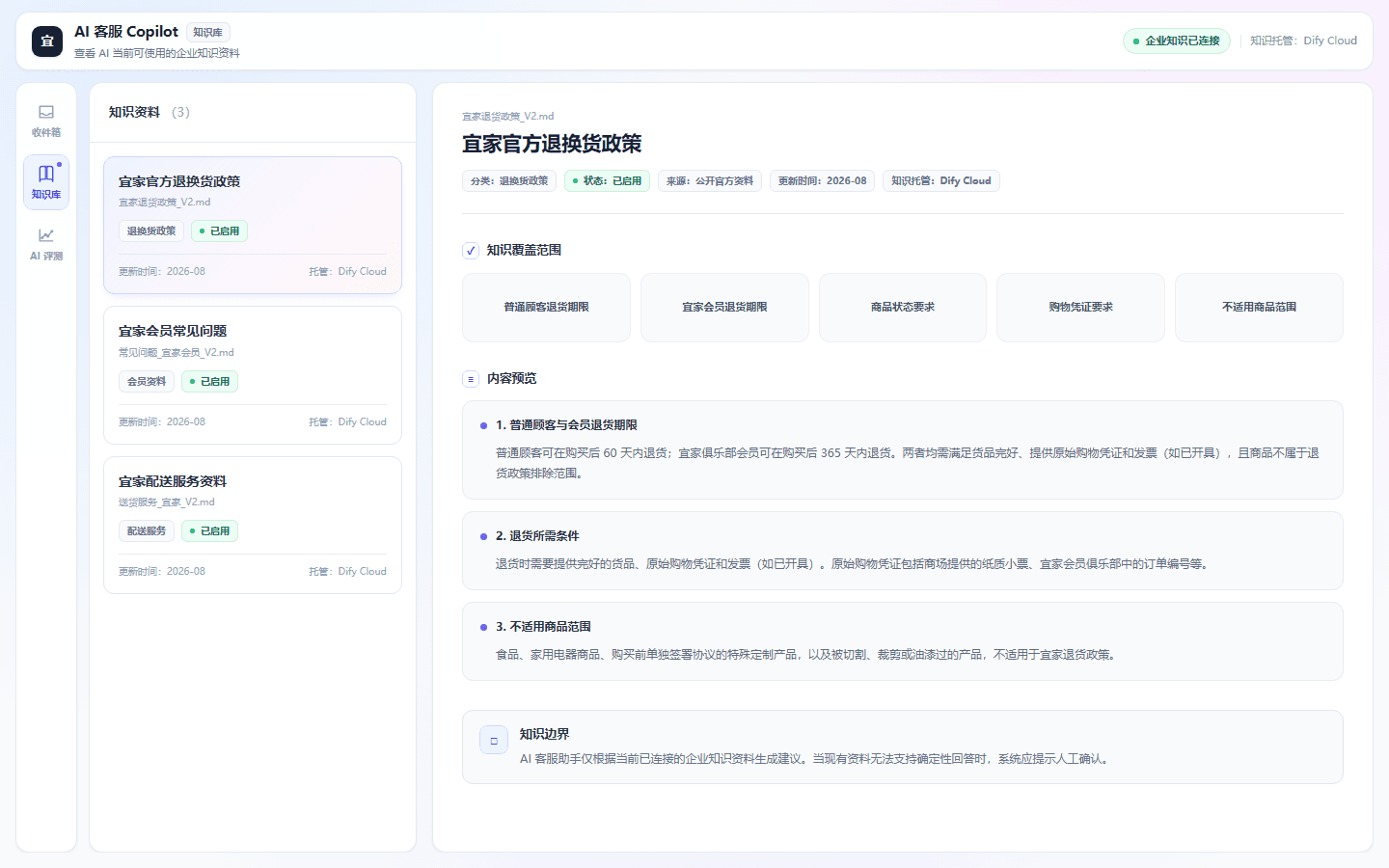Click the check icon beside 知识覆盖范围
The height and width of the screenshot is (868, 1389).
(x=471, y=251)
